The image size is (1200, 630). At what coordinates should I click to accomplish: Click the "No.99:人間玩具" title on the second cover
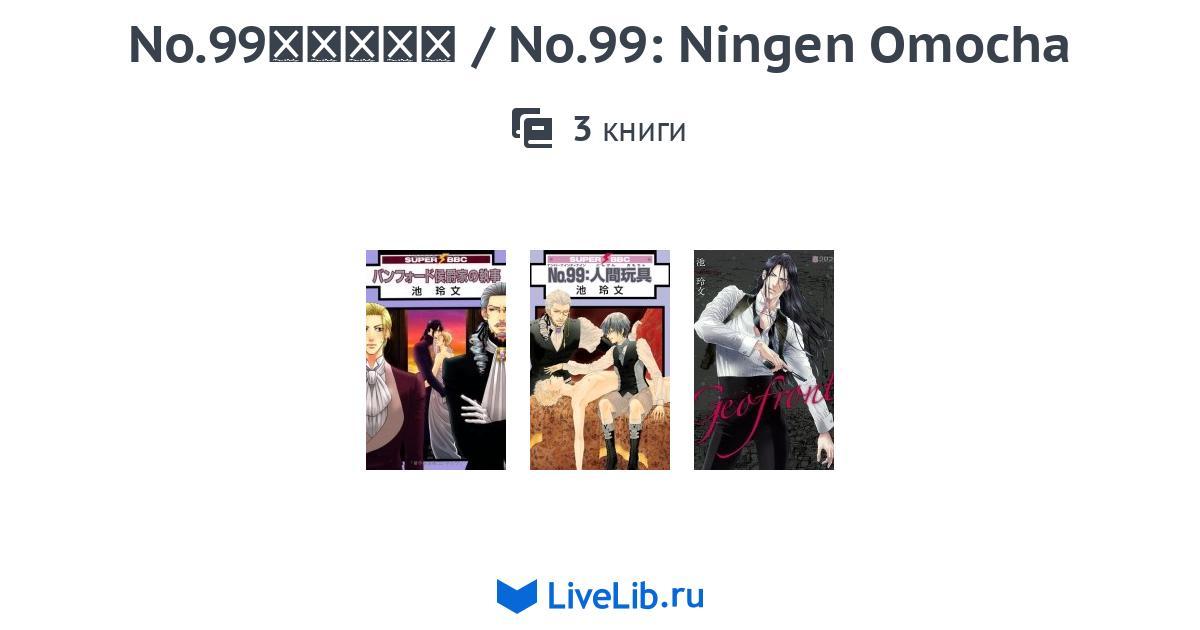coord(600,274)
